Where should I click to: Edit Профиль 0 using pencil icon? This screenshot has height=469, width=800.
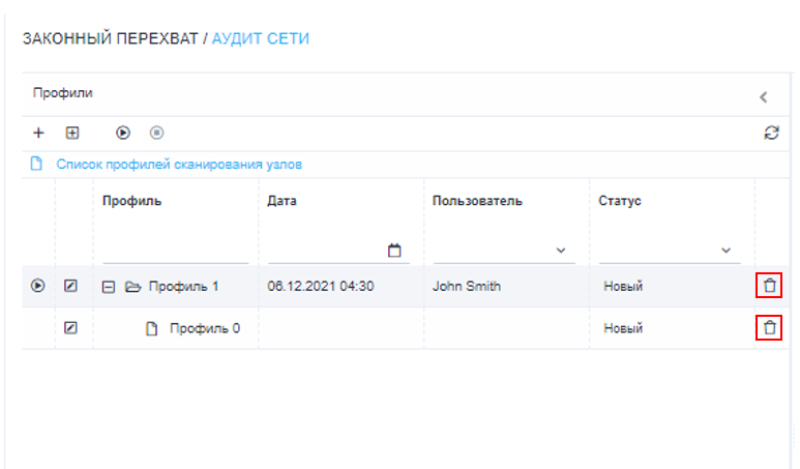tap(71, 327)
